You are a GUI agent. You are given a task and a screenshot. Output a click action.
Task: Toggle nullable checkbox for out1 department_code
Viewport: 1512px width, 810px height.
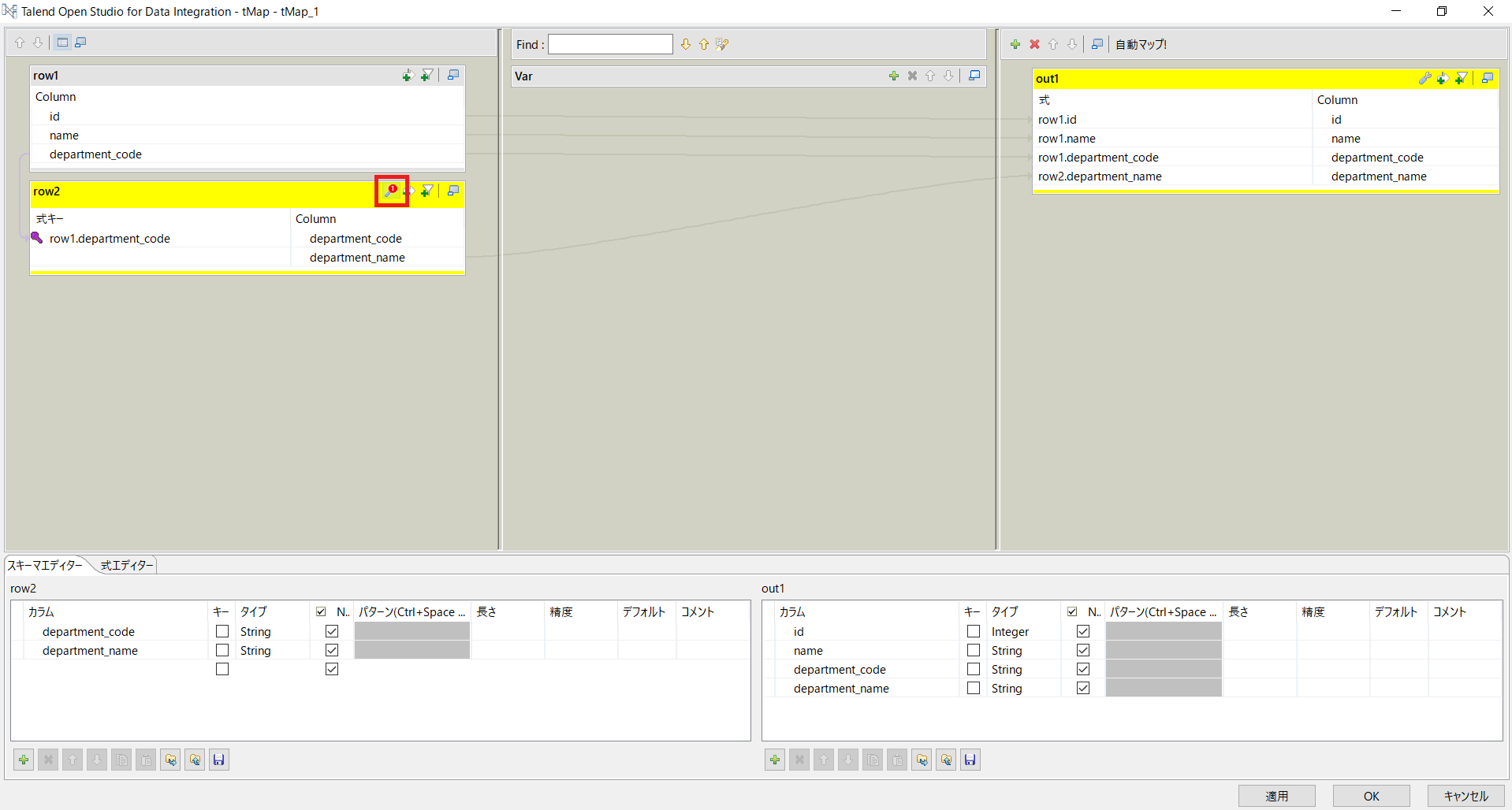(x=1083, y=669)
